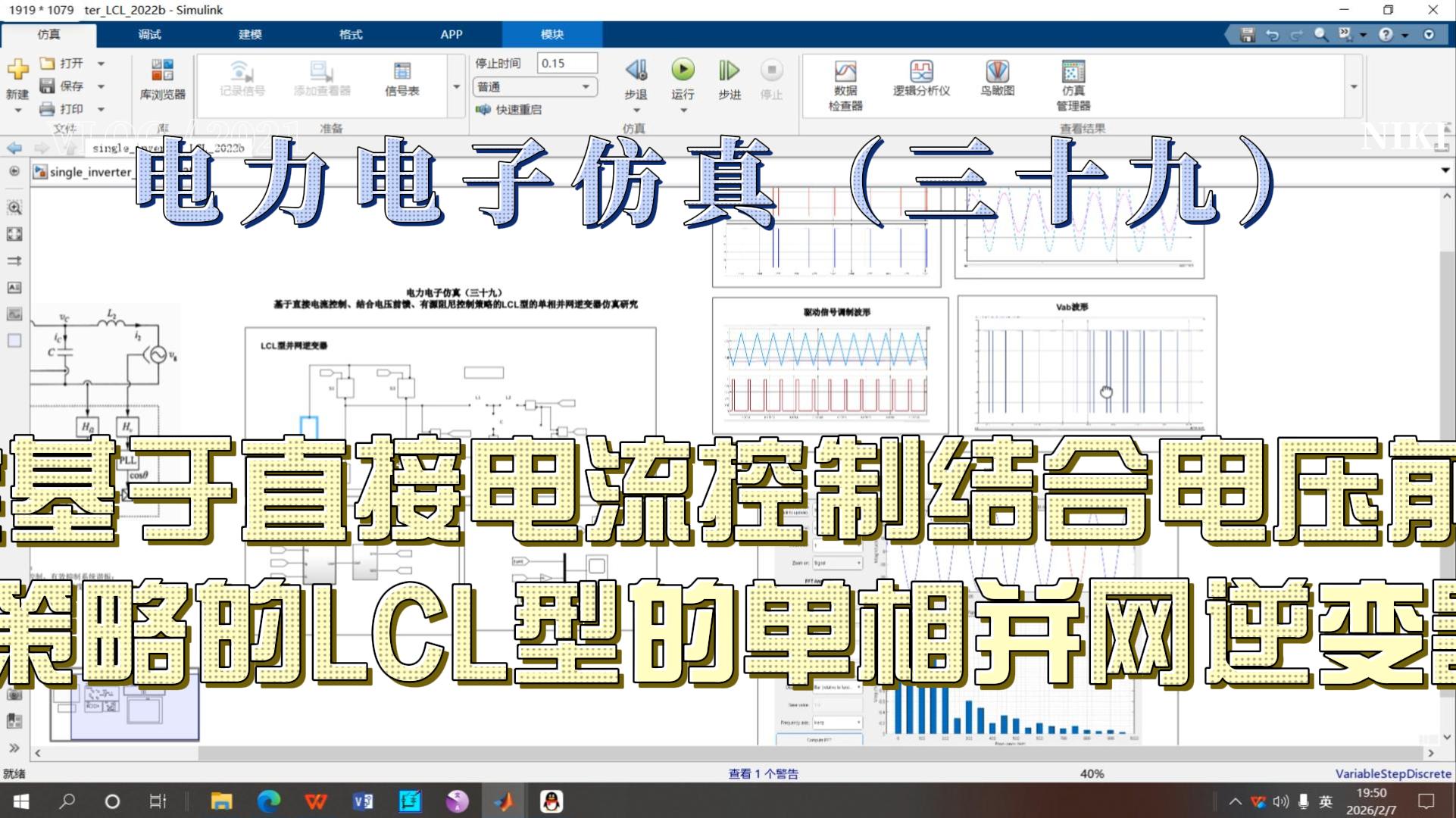Switch to the Modeling (建模) tab
Viewport: 1456px width, 818px height.
click(250, 34)
